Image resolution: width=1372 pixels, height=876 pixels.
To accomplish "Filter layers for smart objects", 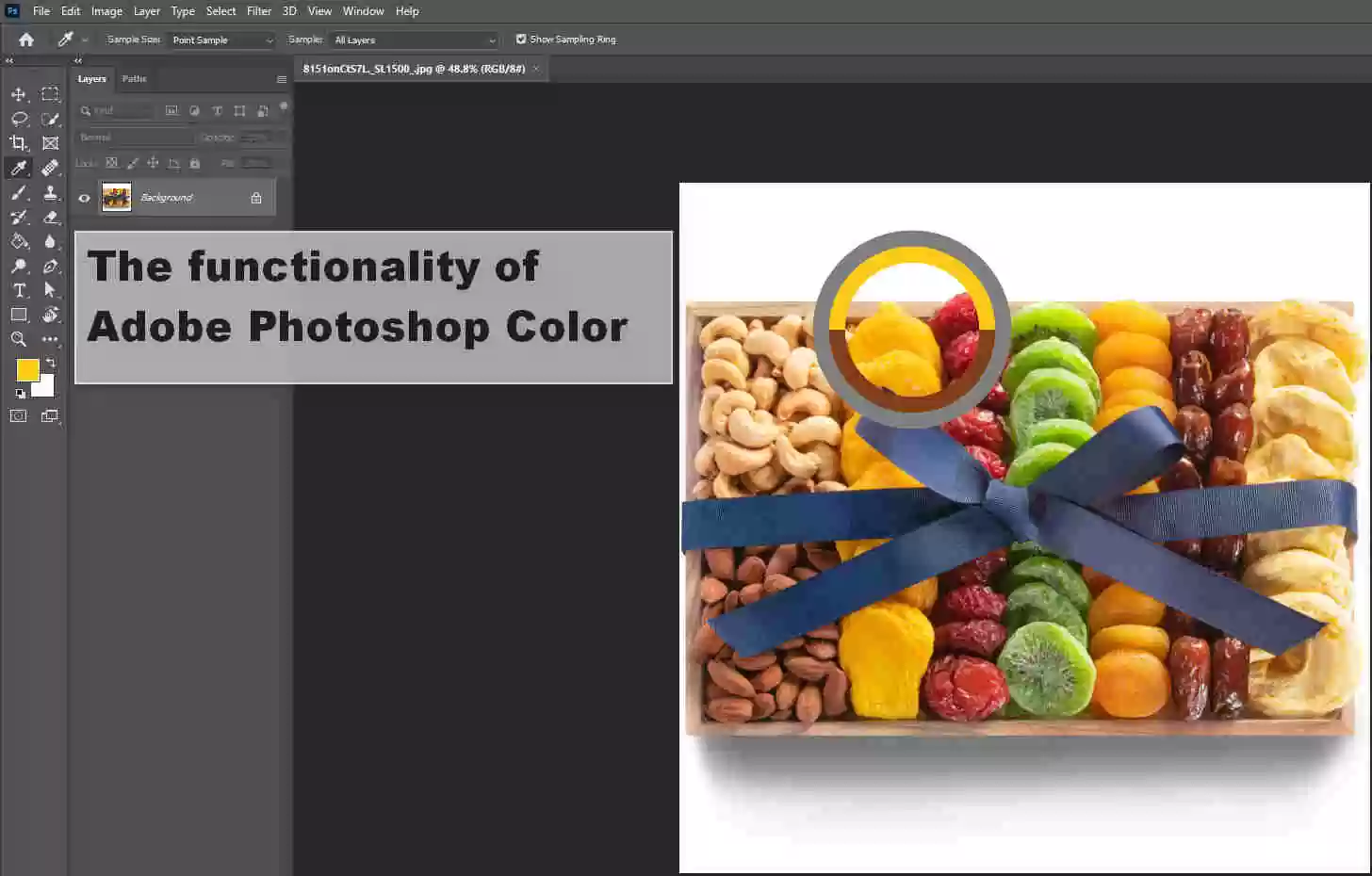I will (262, 110).
